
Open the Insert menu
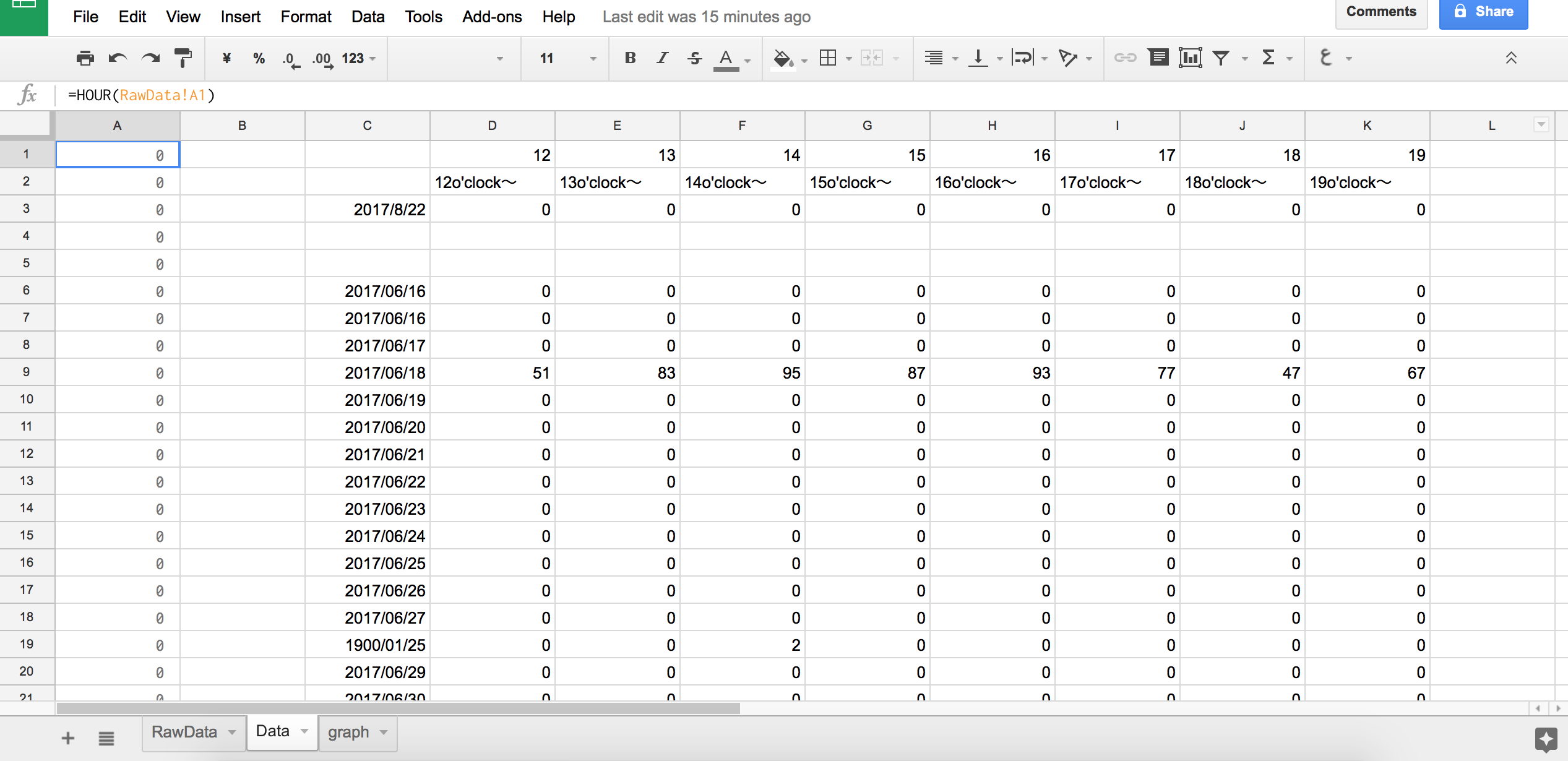[x=240, y=17]
